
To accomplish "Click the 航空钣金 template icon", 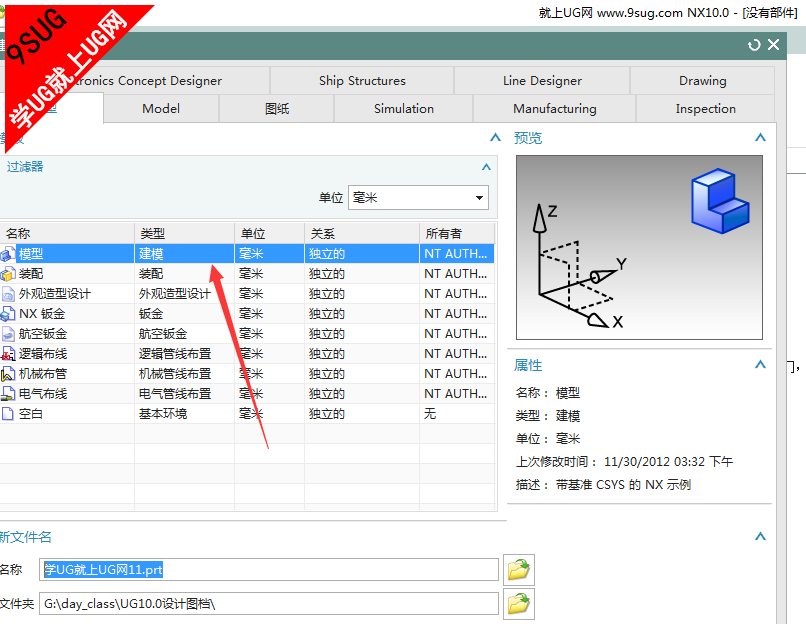I will tap(8, 334).
